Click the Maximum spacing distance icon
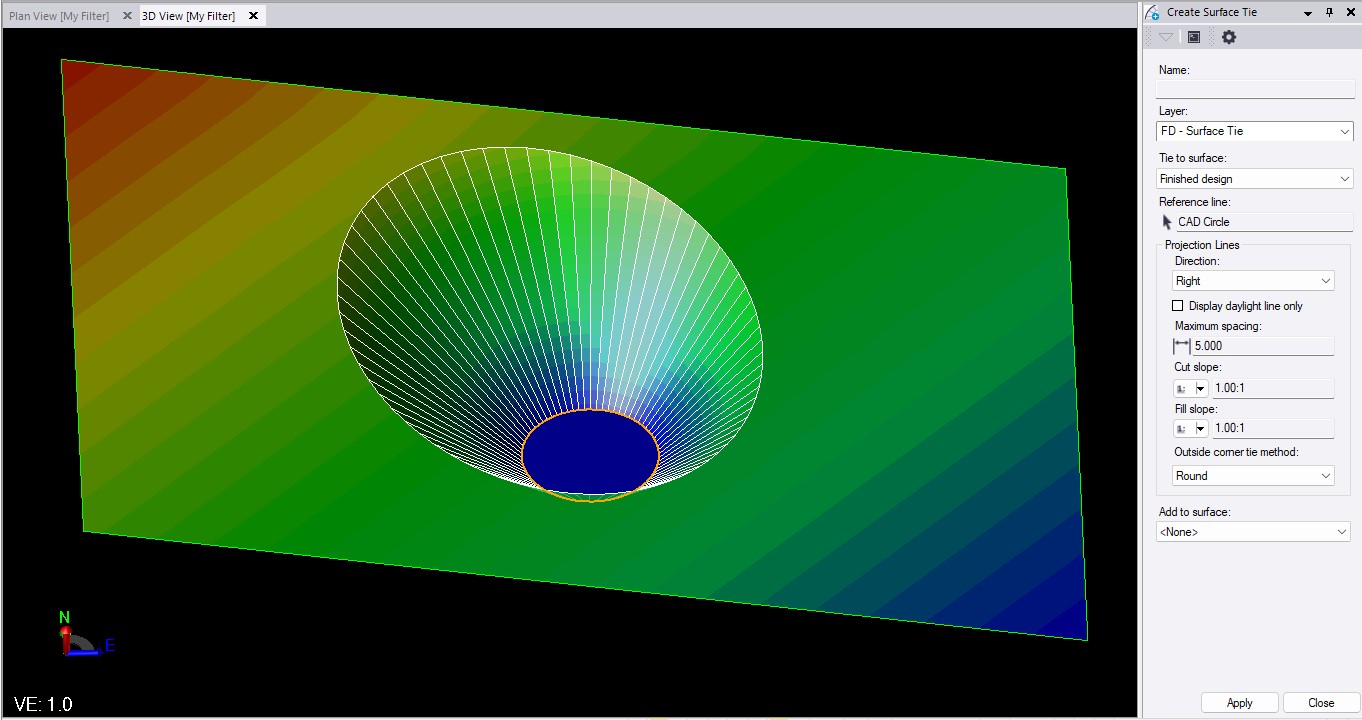1362x720 pixels. (x=1181, y=346)
